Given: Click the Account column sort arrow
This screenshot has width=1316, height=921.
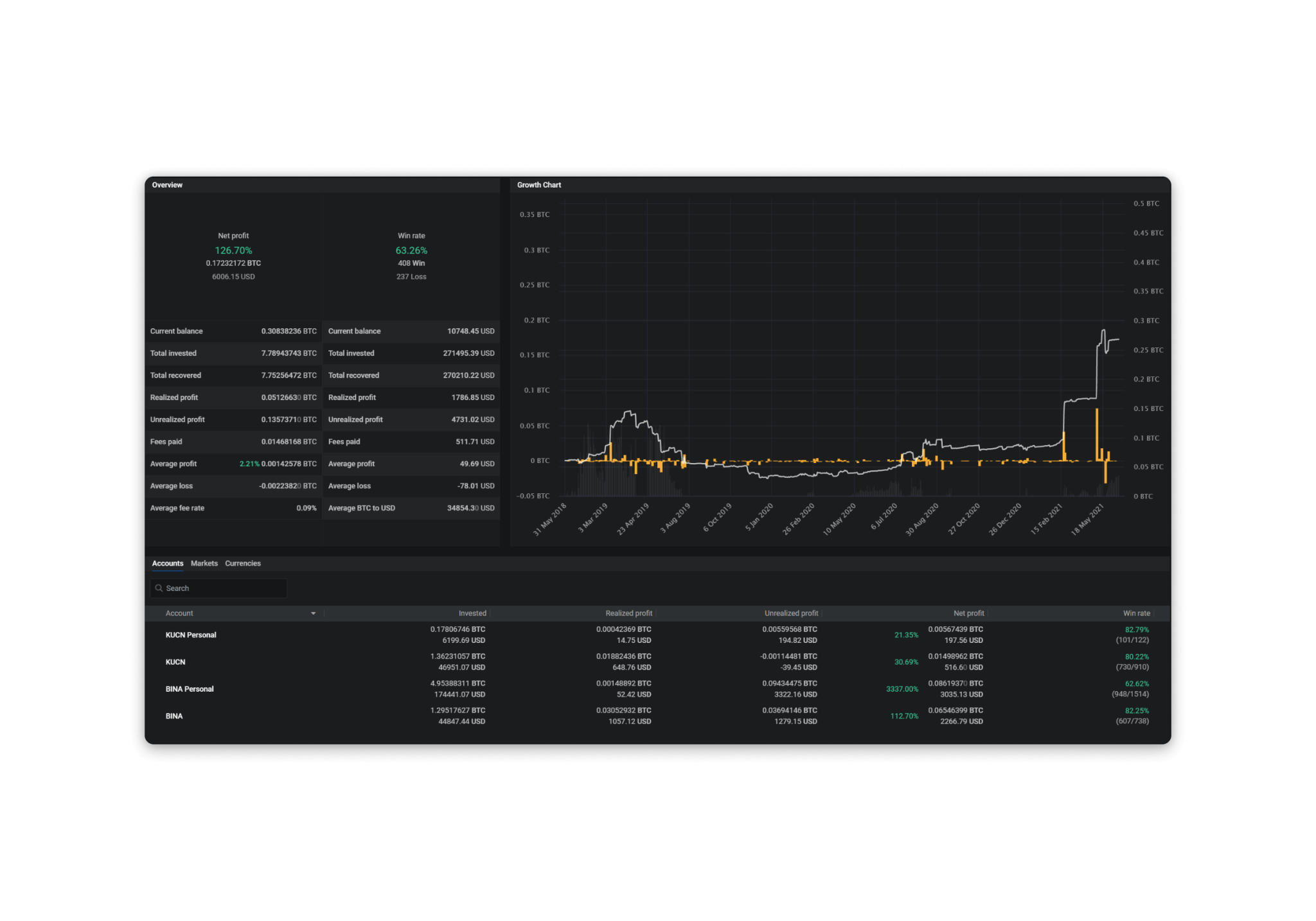Looking at the screenshot, I should click(313, 613).
